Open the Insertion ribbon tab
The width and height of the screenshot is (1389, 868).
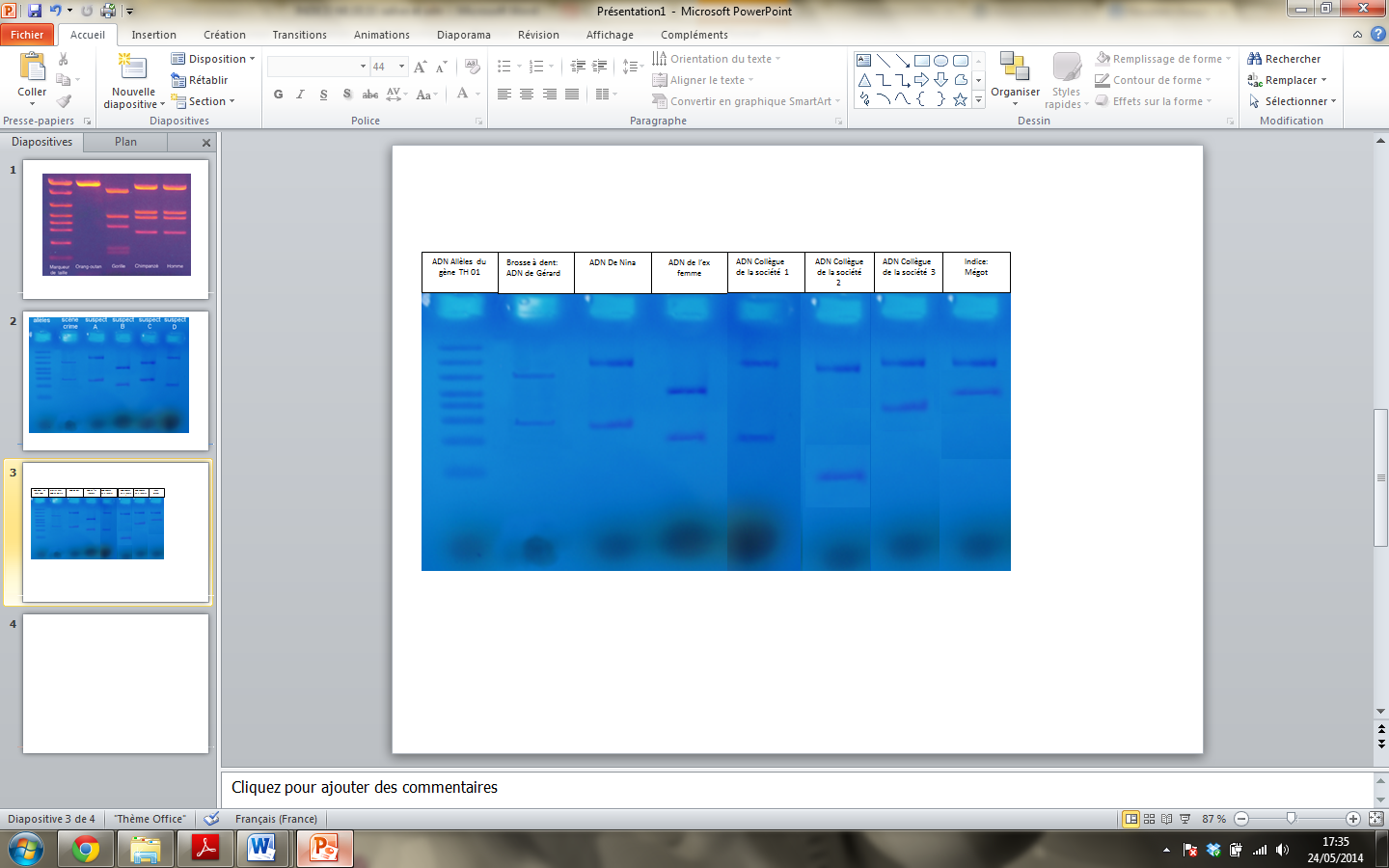[x=153, y=35]
